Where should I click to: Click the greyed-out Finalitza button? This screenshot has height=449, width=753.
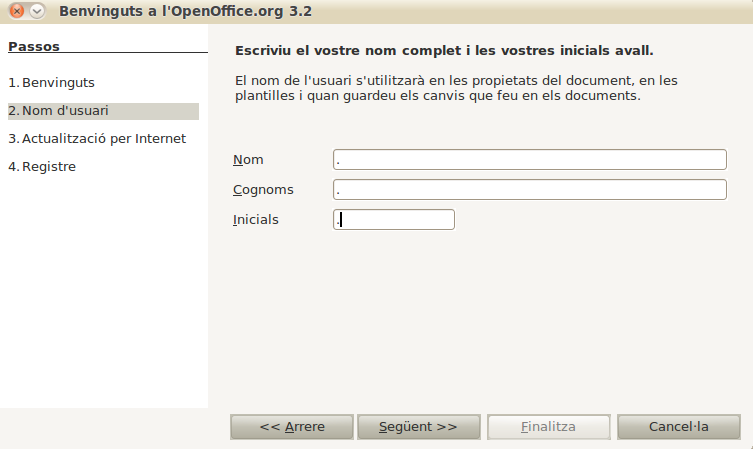tap(548, 427)
